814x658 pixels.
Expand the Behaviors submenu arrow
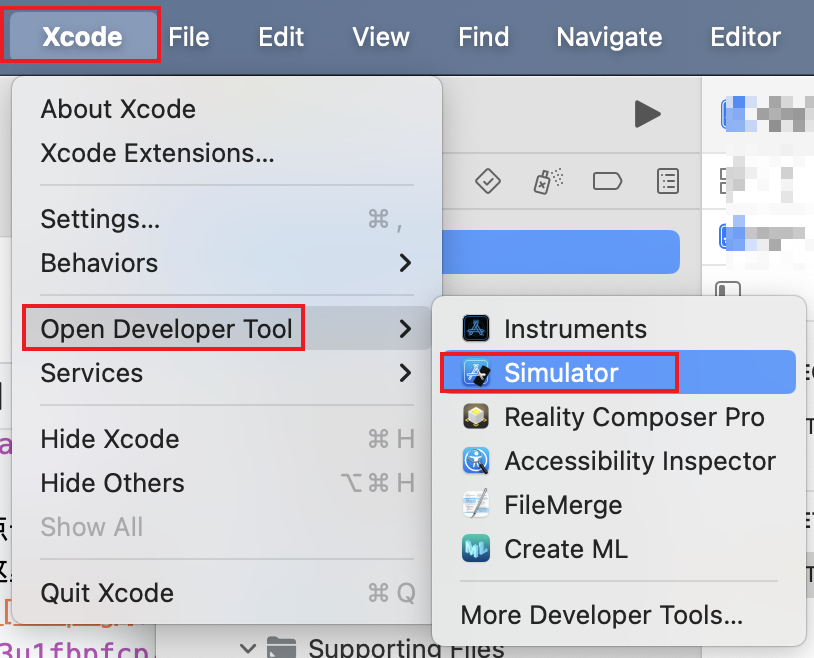coord(405,263)
